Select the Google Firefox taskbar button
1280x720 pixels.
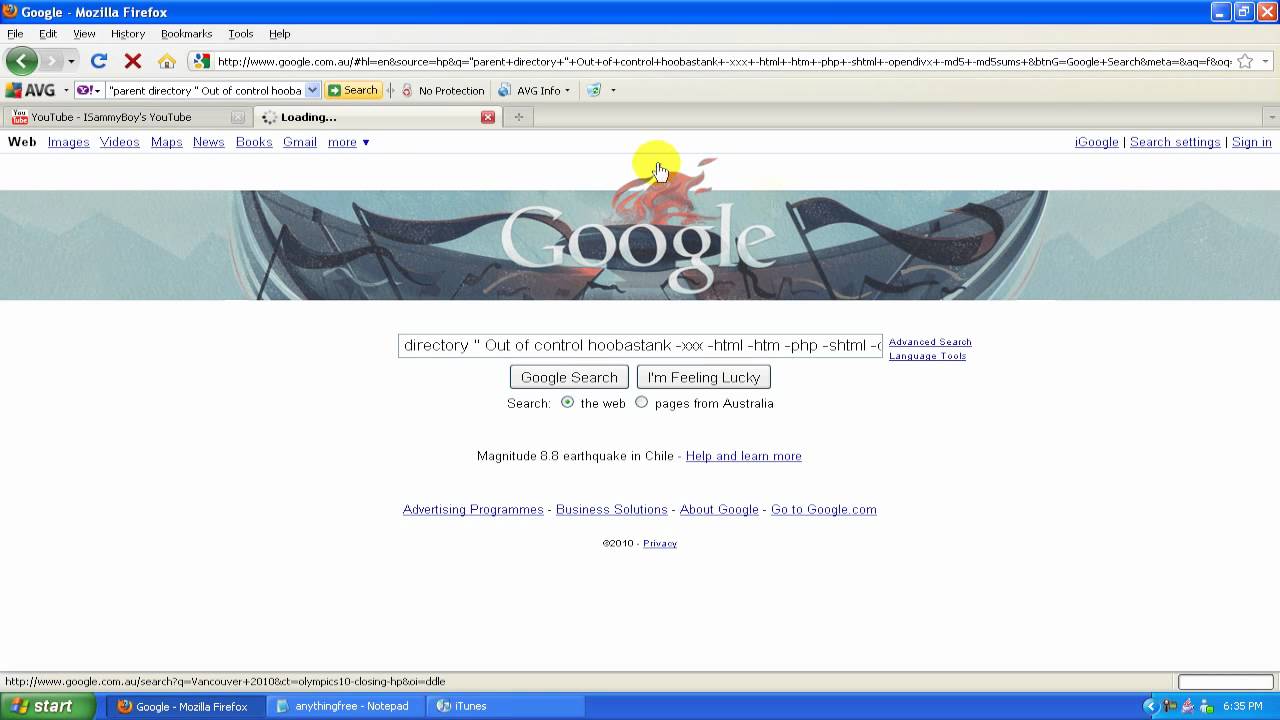(187, 706)
